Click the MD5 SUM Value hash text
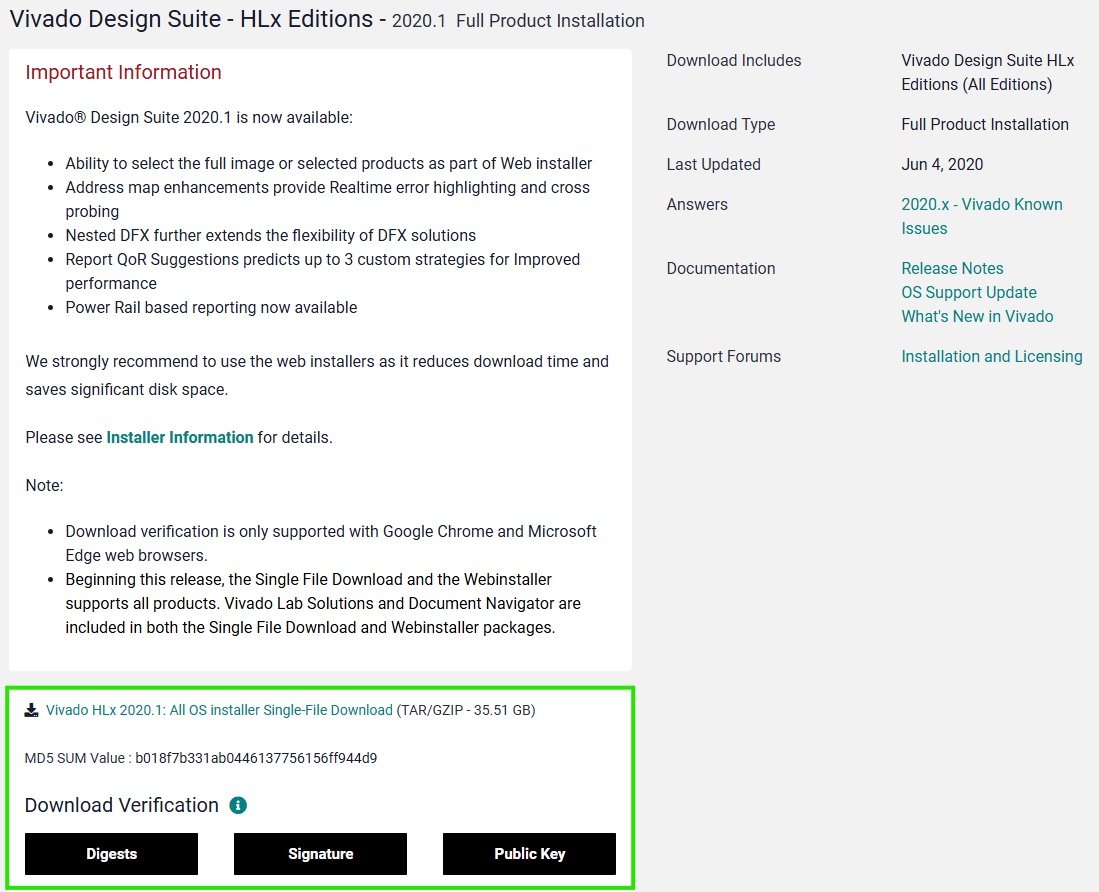Viewport: 1099px width, 892px height. pos(256,757)
